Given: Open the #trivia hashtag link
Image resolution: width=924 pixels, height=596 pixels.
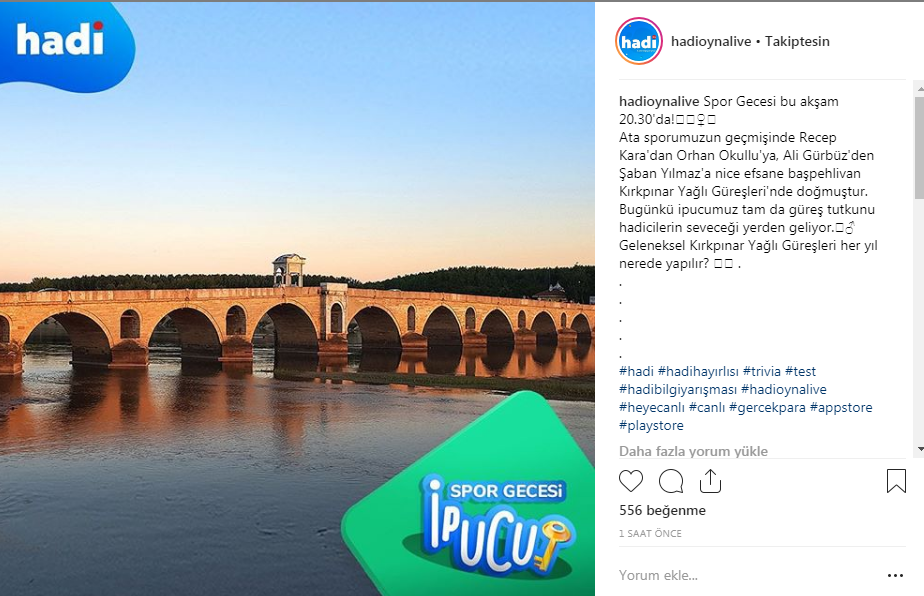Looking at the screenshot, I should [761, 371].
